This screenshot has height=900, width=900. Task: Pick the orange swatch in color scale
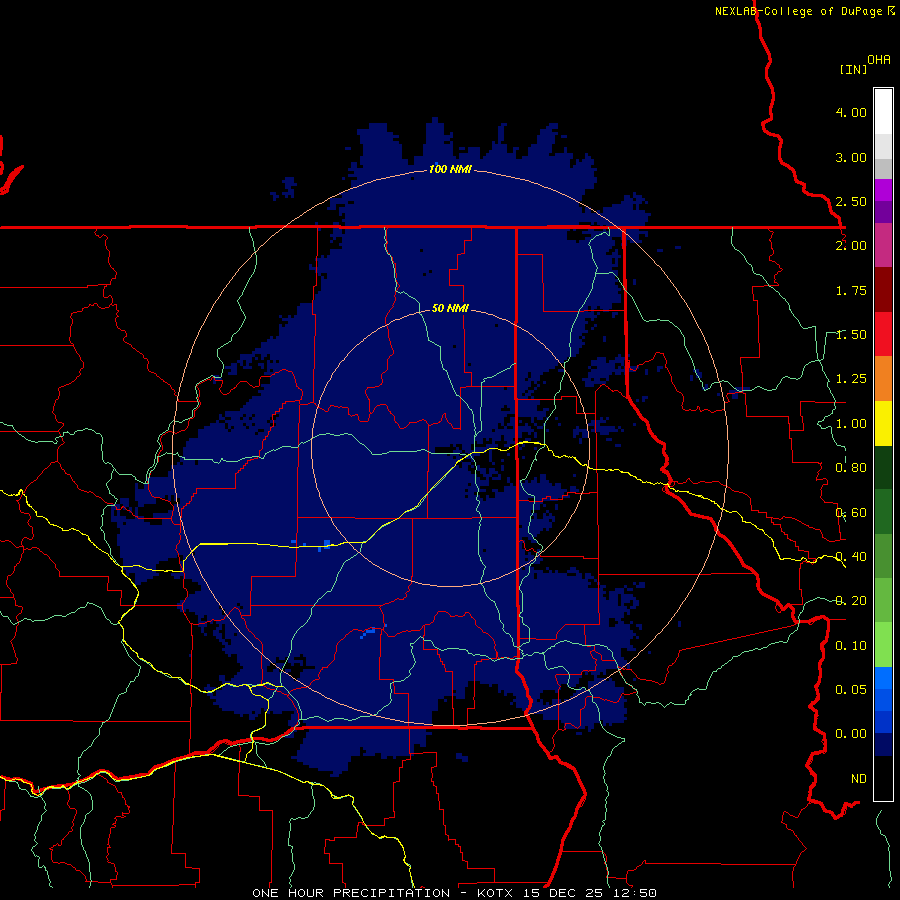(883, 379)
